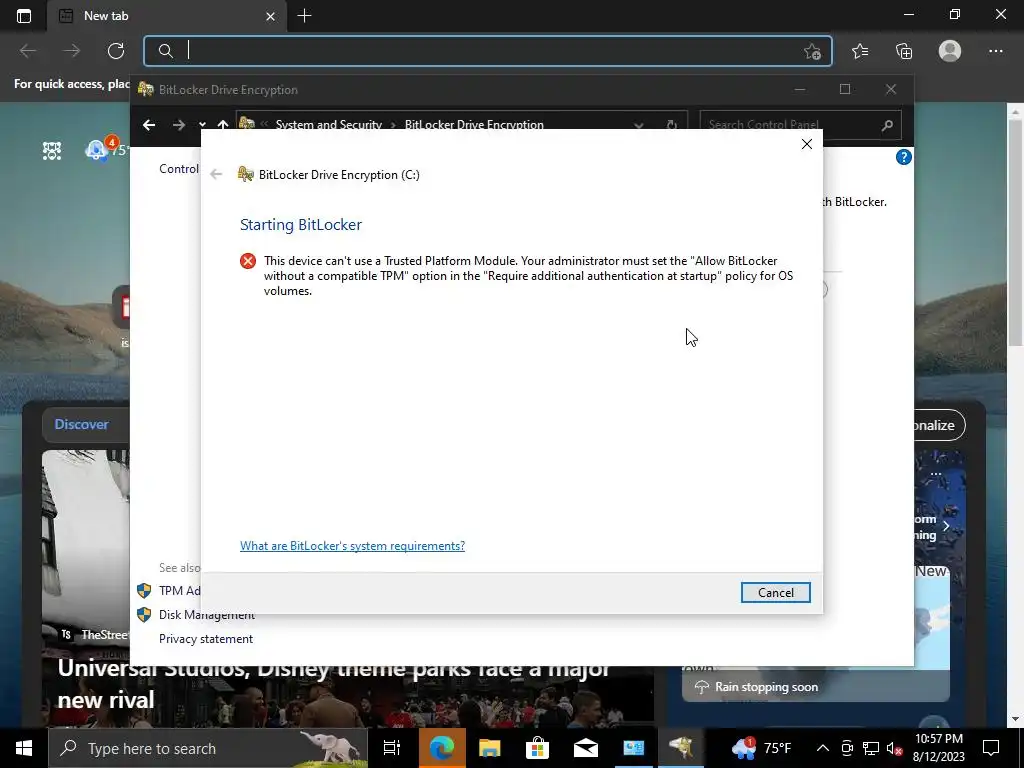Open Microsoft Edge from taskbar
Screen dimensions: 1024x768
[441, 748]
